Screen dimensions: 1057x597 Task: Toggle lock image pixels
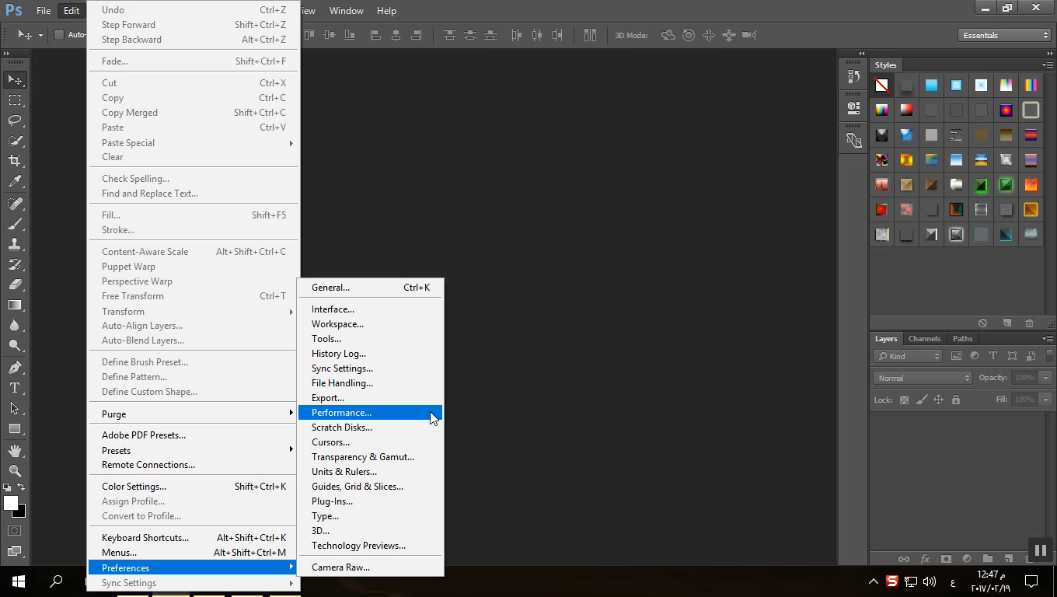[x=922, y=400]
